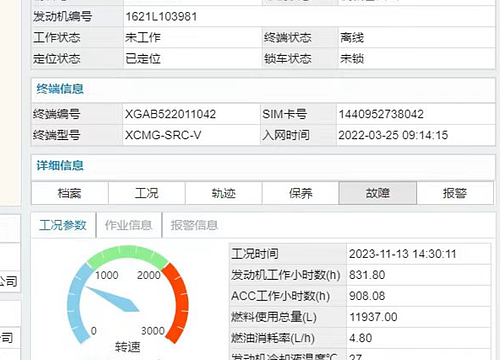Click network entry time 2022-03-25 09:14:15
The image size is (500, 360).
(393, 135)
